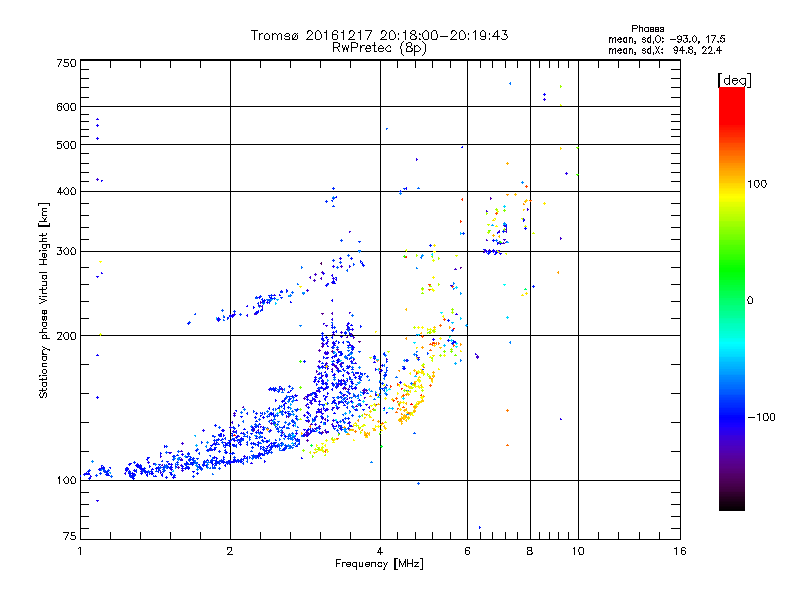The height and width of the screenshot is (600, 800).
Task: Click the y-axis tick label '750'
Action: pos(66,63)
